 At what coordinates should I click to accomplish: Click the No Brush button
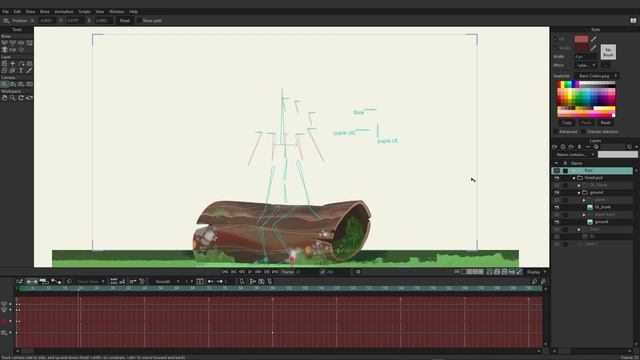(608, 52)
